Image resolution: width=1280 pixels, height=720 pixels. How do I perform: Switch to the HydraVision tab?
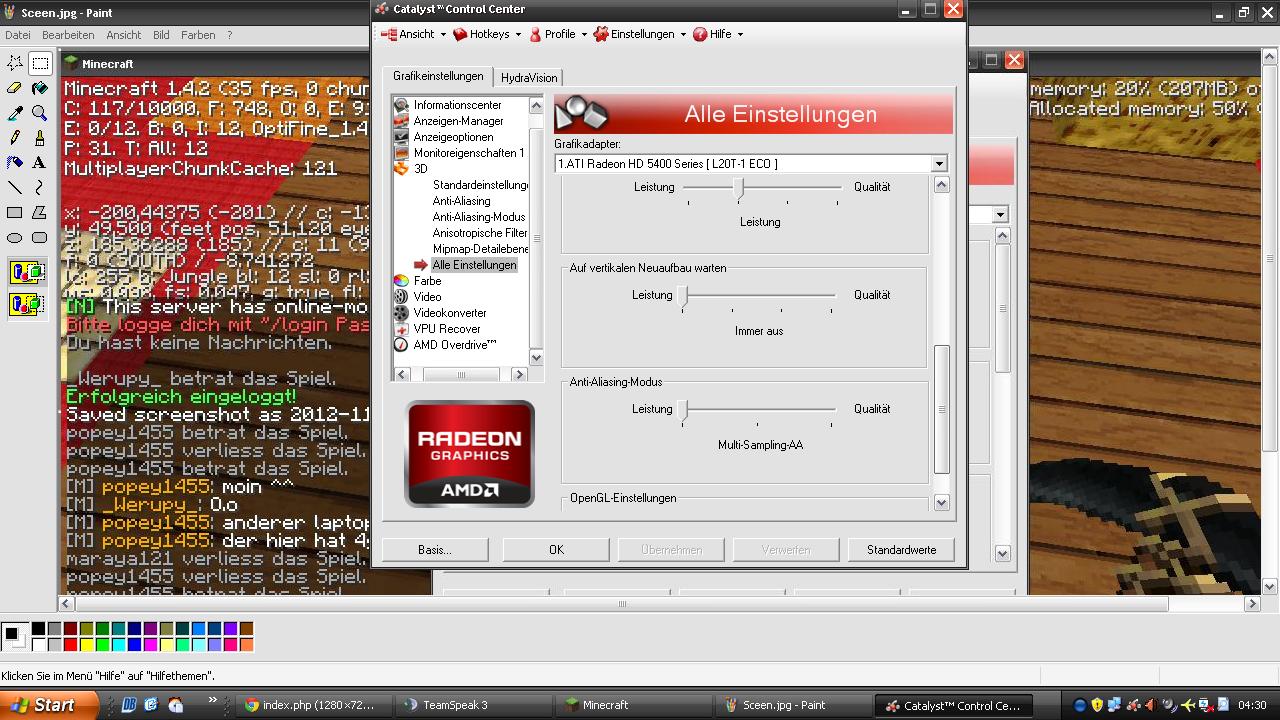(529, 78)
